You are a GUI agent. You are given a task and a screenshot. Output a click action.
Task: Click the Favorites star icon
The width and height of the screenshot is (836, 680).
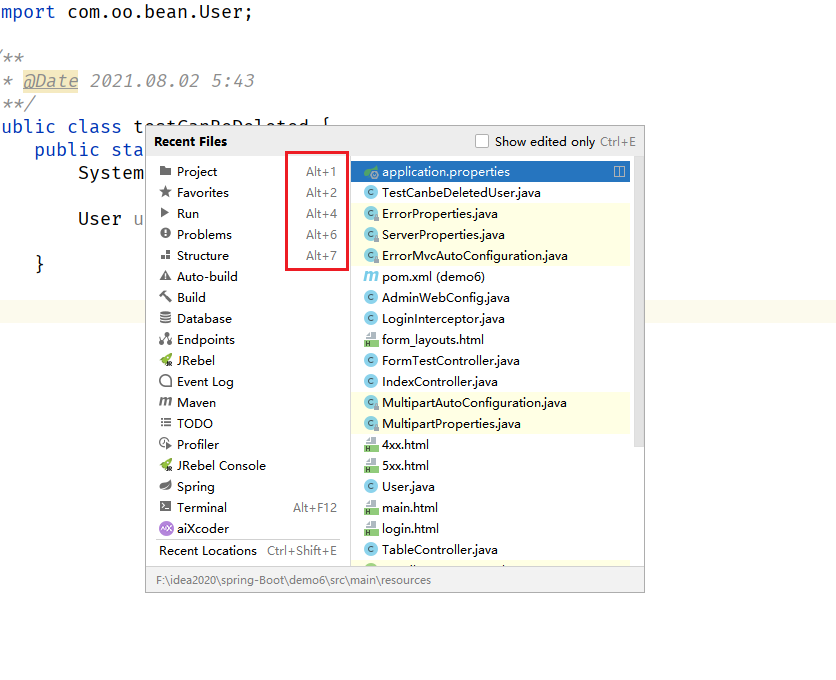tap(166, 192)
